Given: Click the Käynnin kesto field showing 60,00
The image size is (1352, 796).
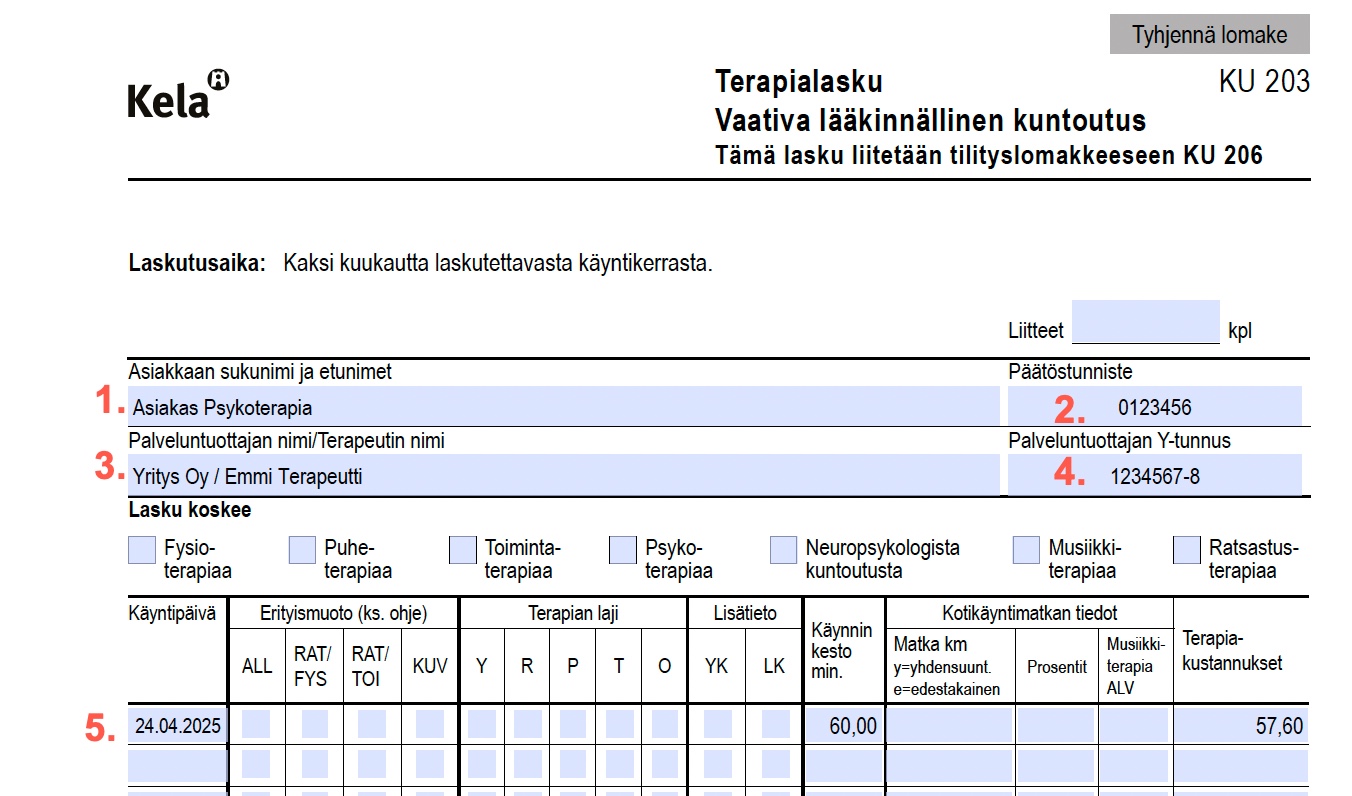Looking at the screenshot, I should pyautogui.click(x=845, y=726).
